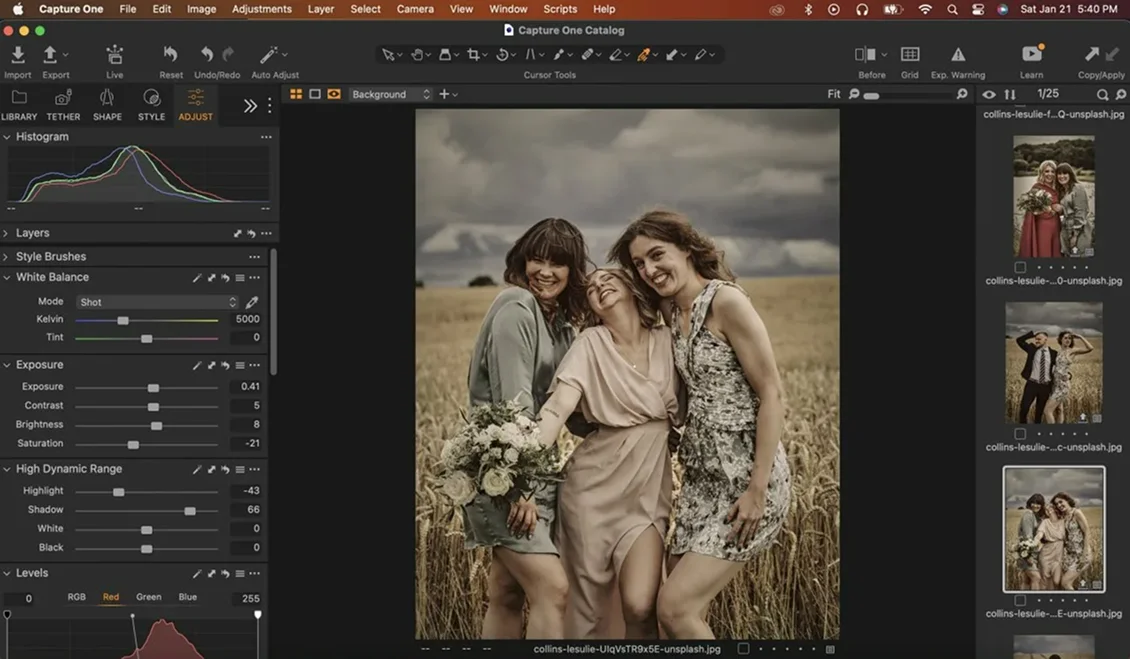1130x659 pixels.
Task: Collapse the White Balance panel
Action: pos(8,277)
